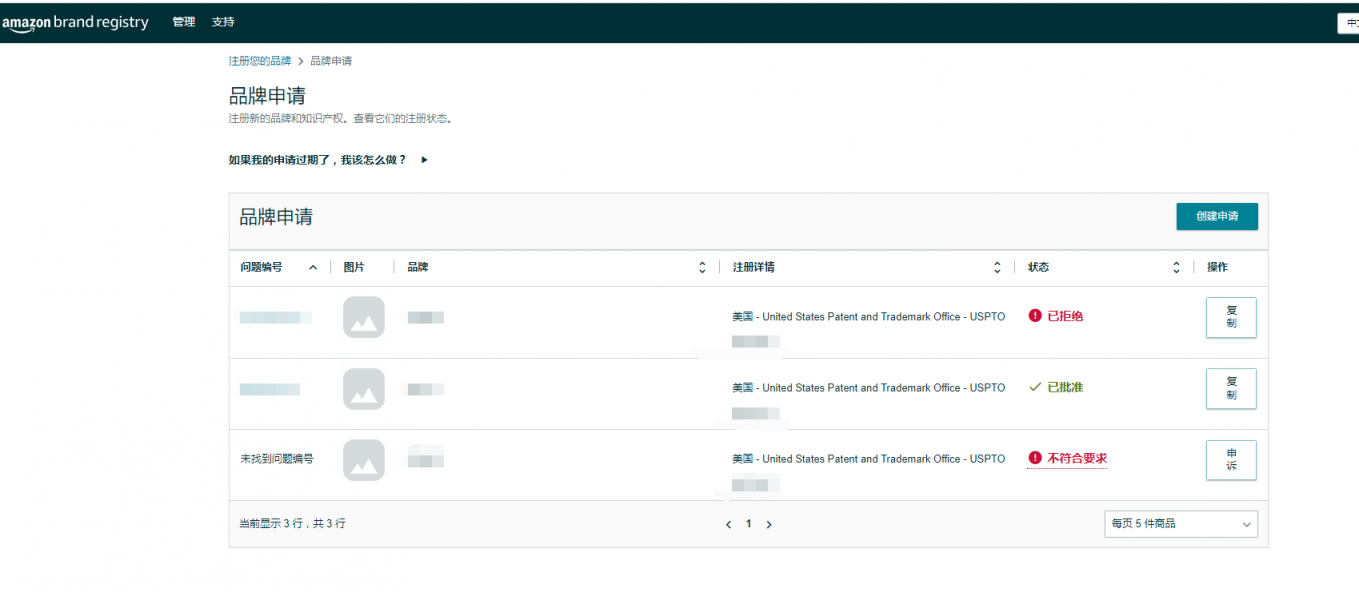Click the image placeholder in second row
This screenshot has height=592, width=1359.
[363, 389]
